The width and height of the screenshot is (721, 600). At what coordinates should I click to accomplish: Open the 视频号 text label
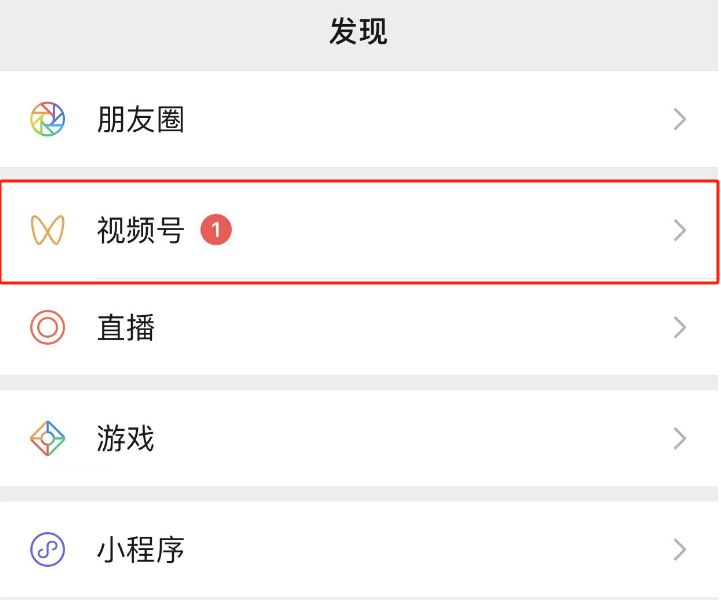[x=140, y=231]
